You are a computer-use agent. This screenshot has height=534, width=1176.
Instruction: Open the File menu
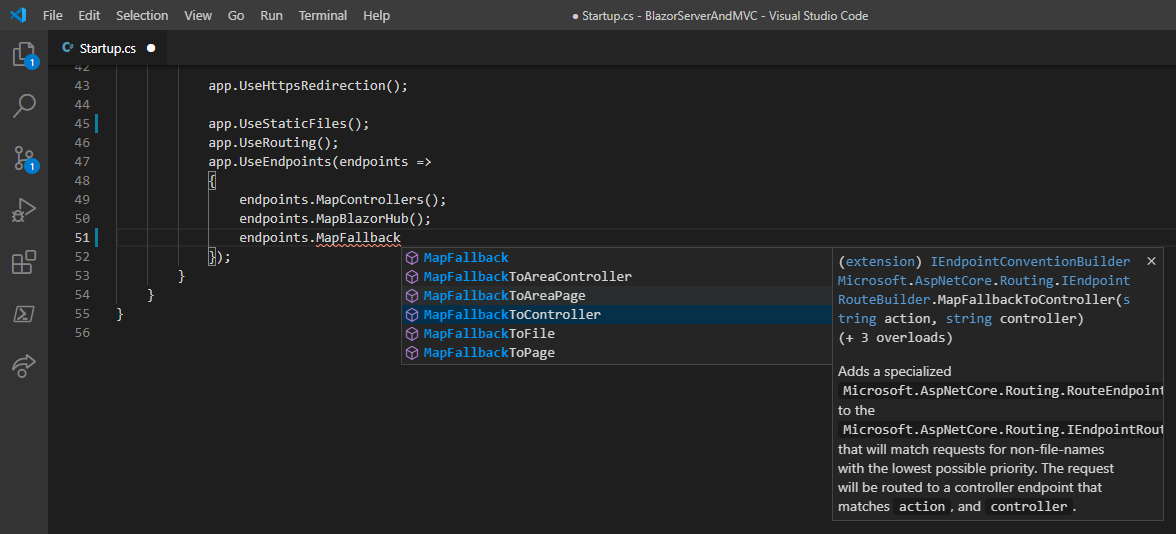coord(53,15)
